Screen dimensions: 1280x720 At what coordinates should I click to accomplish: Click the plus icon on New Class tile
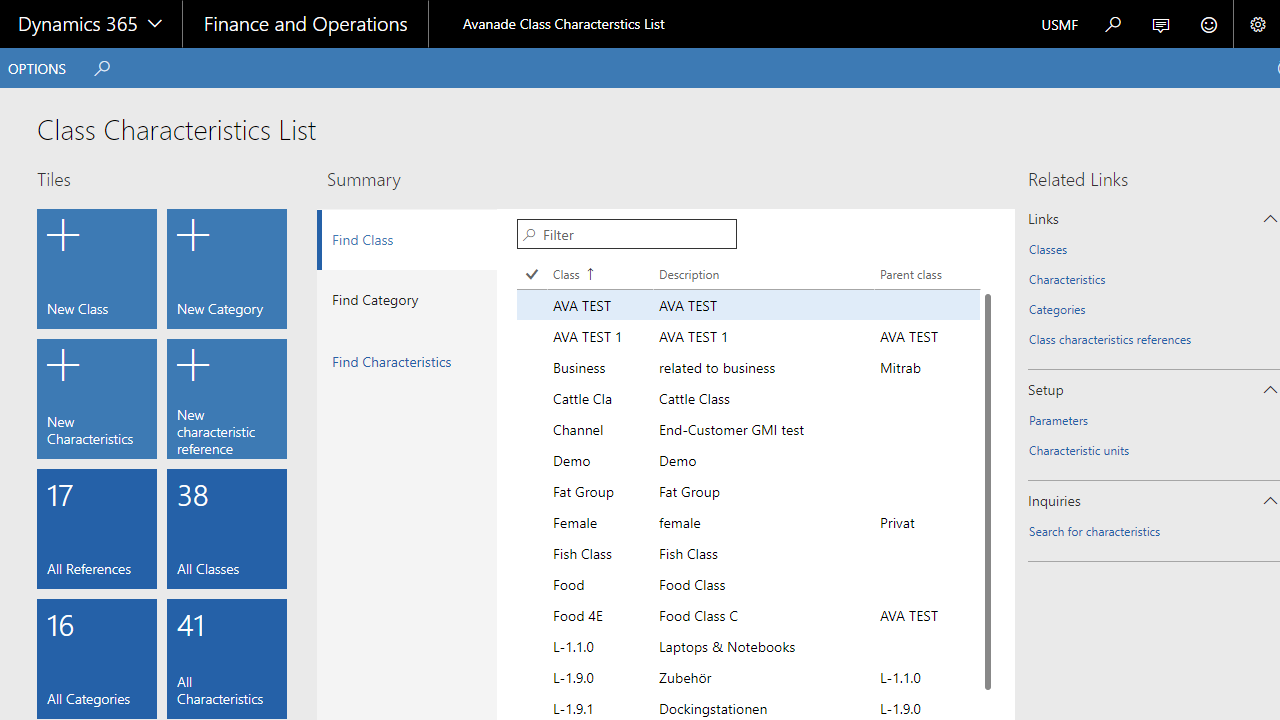[x=63, y=236]
